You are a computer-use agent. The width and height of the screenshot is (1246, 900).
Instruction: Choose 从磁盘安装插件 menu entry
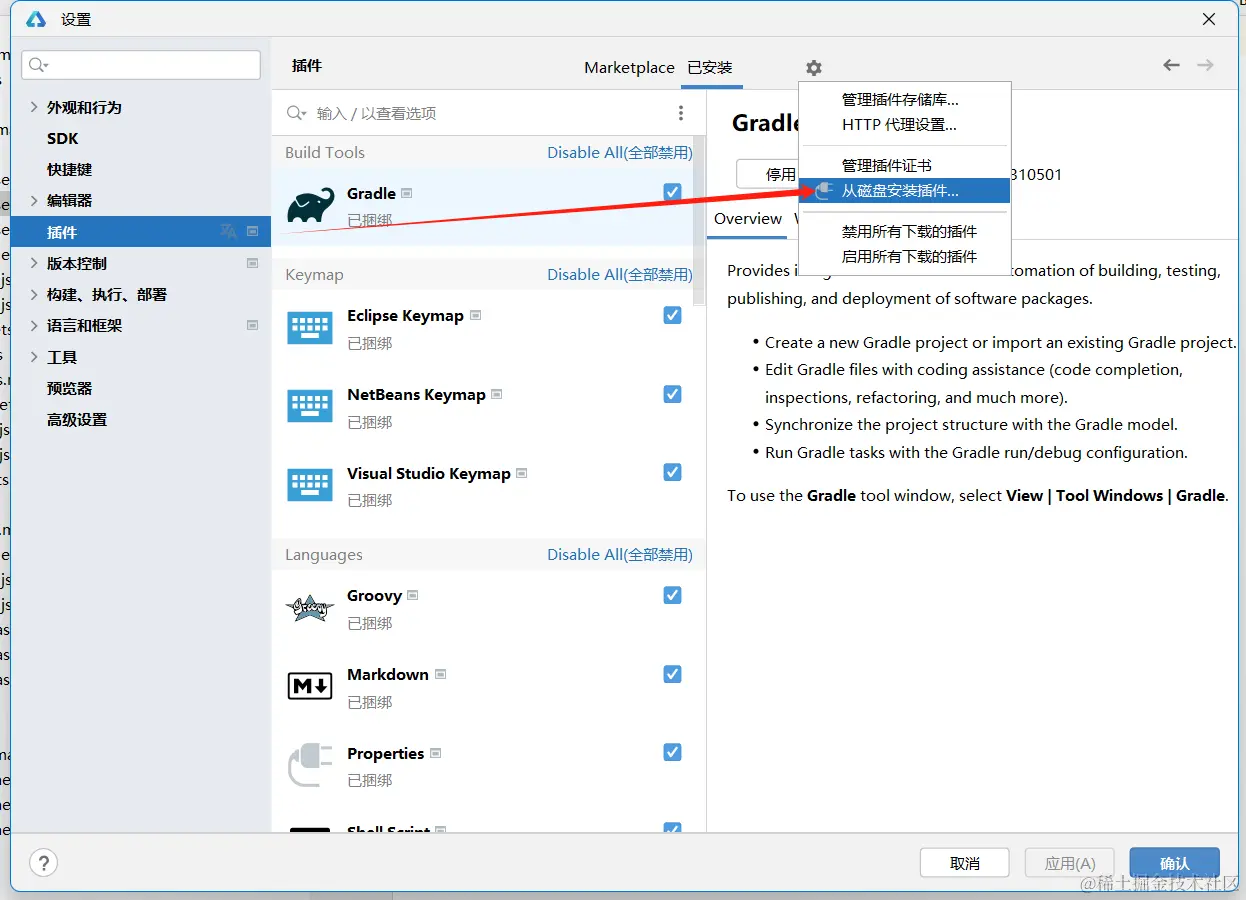click(905, 191)
